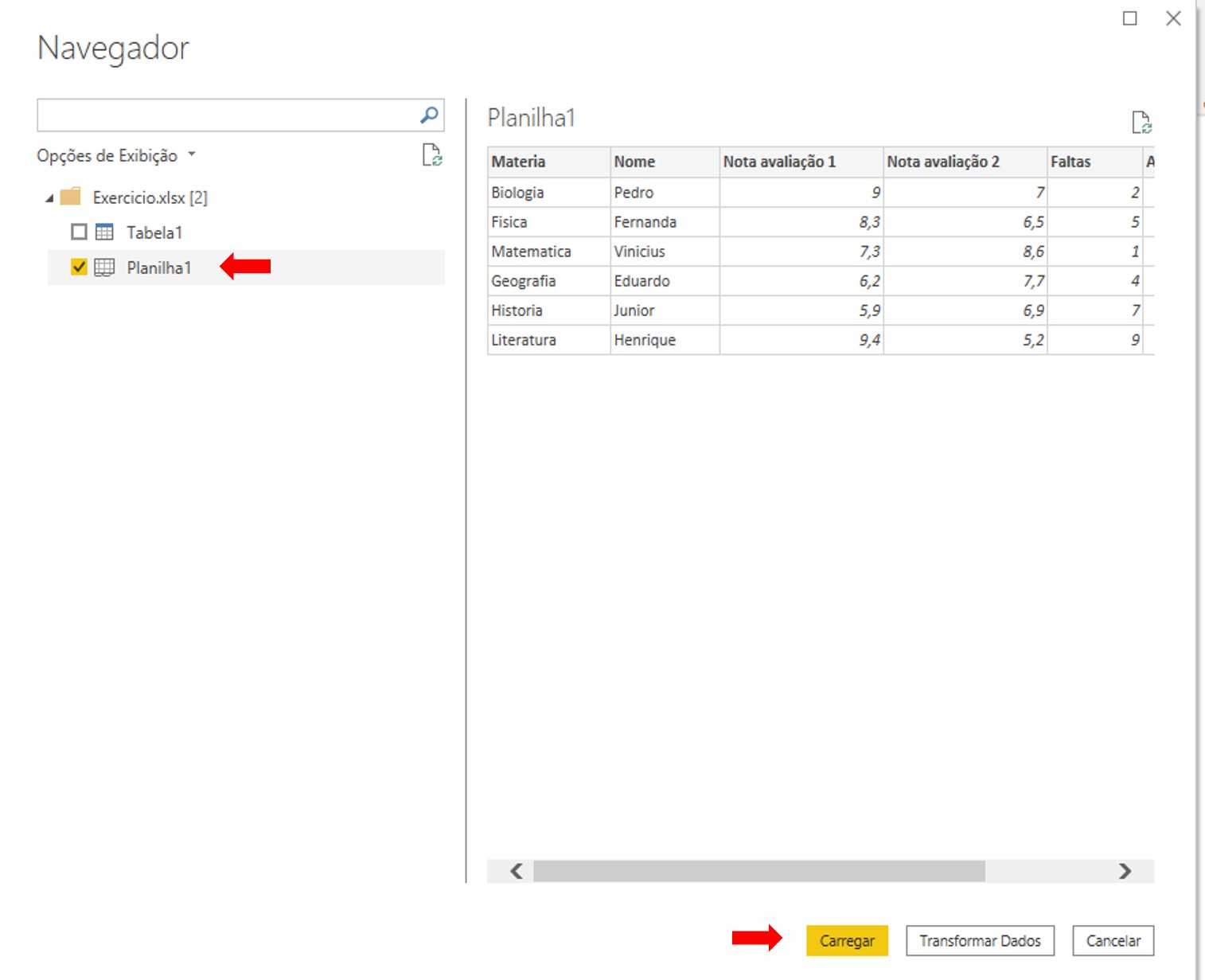Close the Navegador dialog

click(x=1173, y=18)
